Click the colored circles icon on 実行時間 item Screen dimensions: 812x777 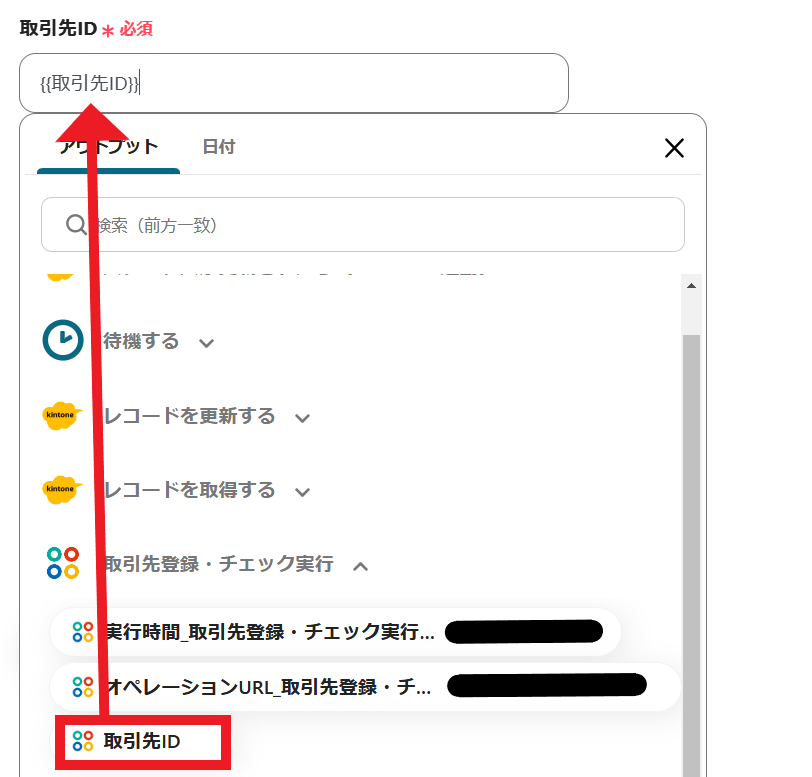pos(83,632)
